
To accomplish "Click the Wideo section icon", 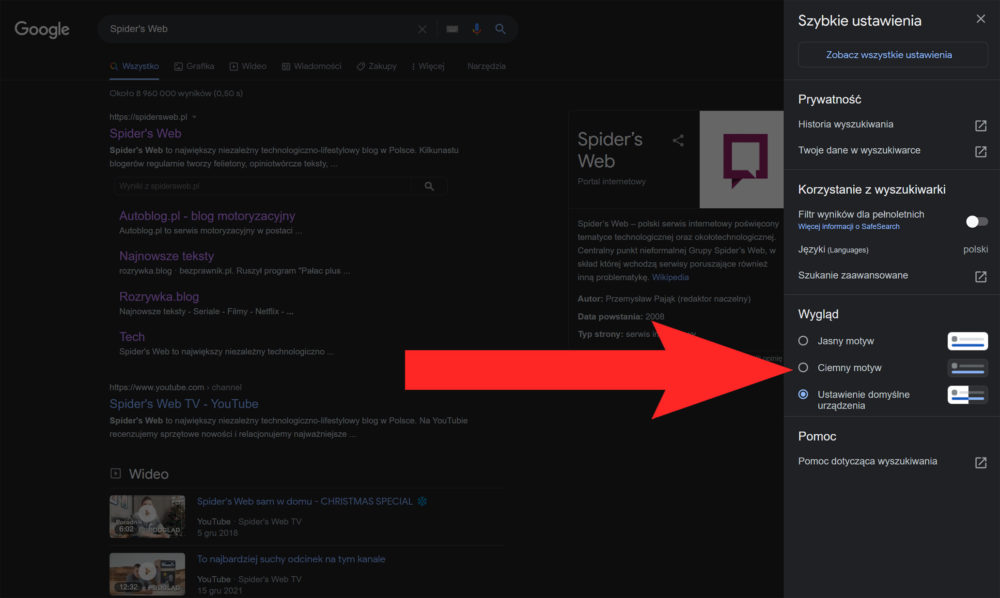I will click(115, 473).
